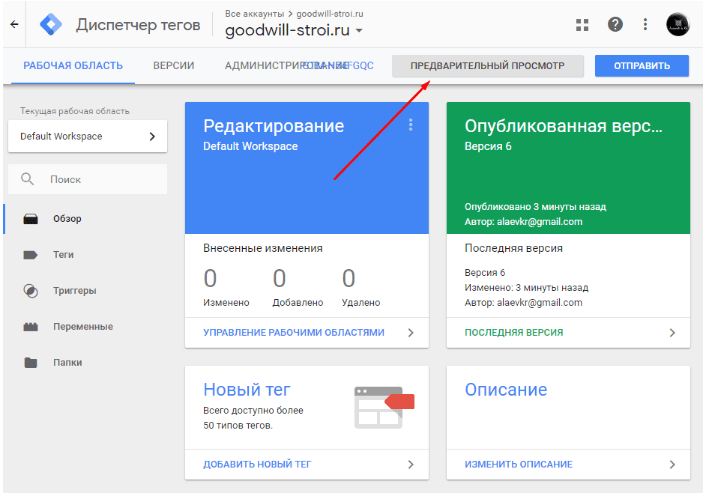Click into the Поиск search field

pyautogui.click(x=88, y=179)
